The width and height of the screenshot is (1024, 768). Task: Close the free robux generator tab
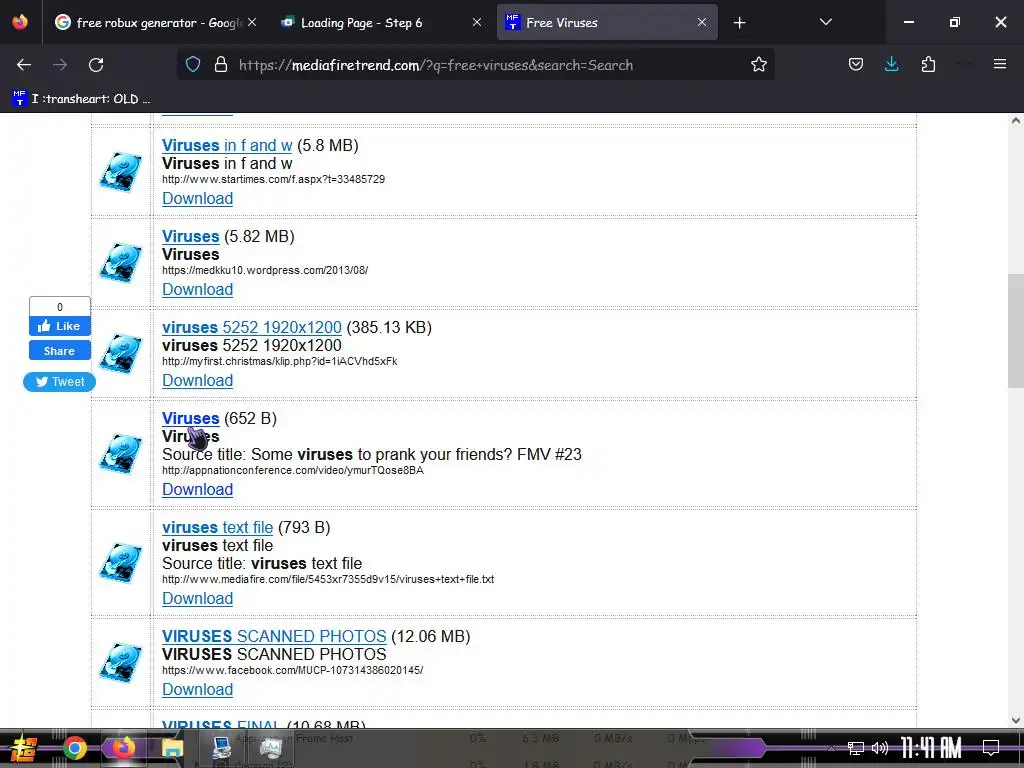click(x=252, y=22)
